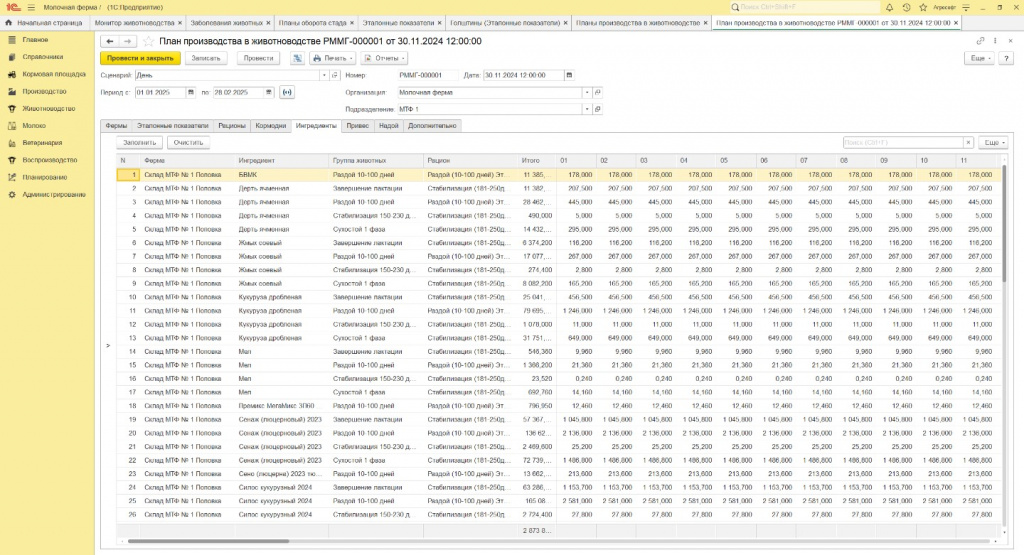
Task: Open the Сценарий dropdown list
Action: 324,75
